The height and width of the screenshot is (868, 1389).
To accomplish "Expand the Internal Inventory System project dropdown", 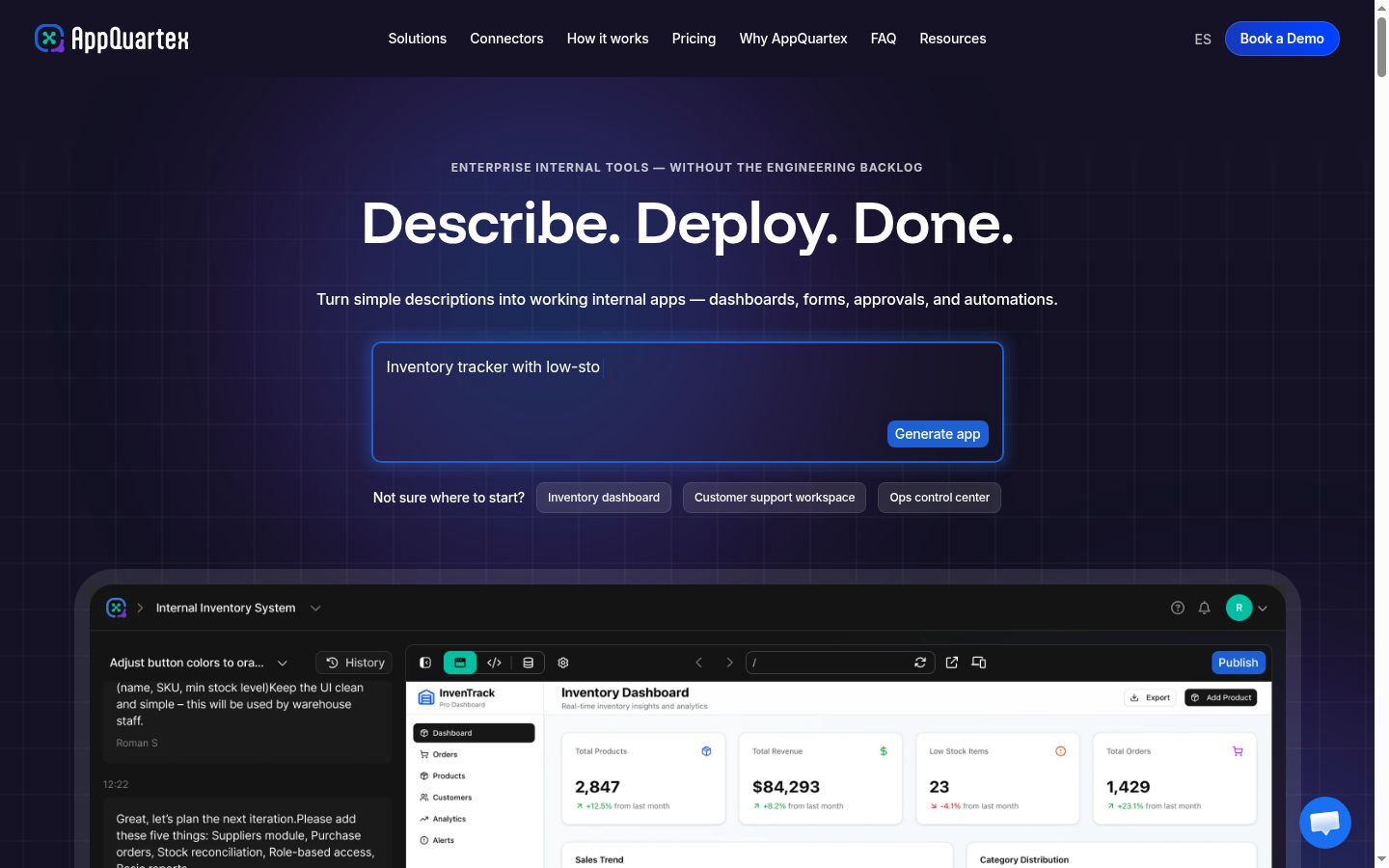I will [315, 609].
